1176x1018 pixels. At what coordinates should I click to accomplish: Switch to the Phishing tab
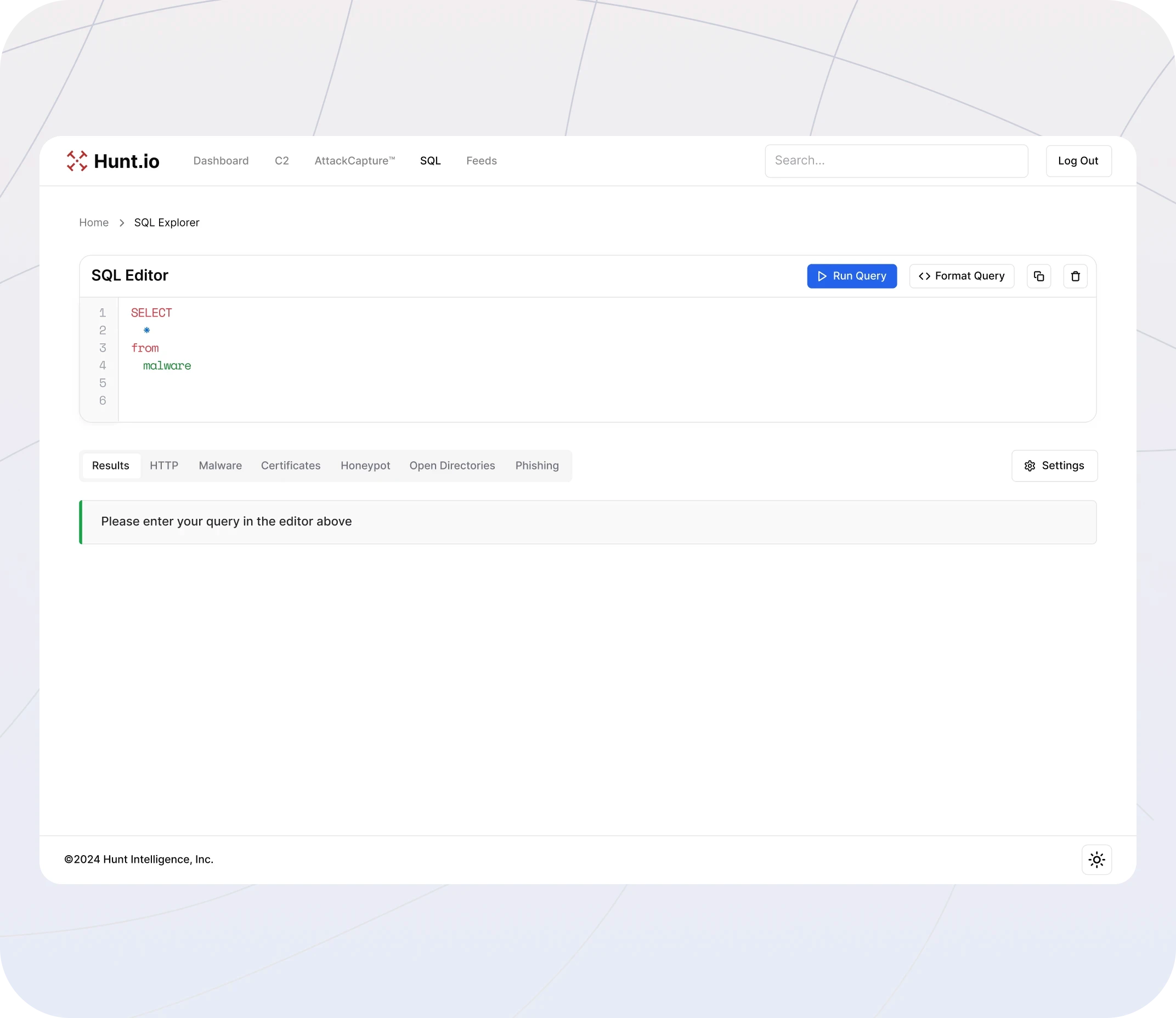click(x=537, y=466)
